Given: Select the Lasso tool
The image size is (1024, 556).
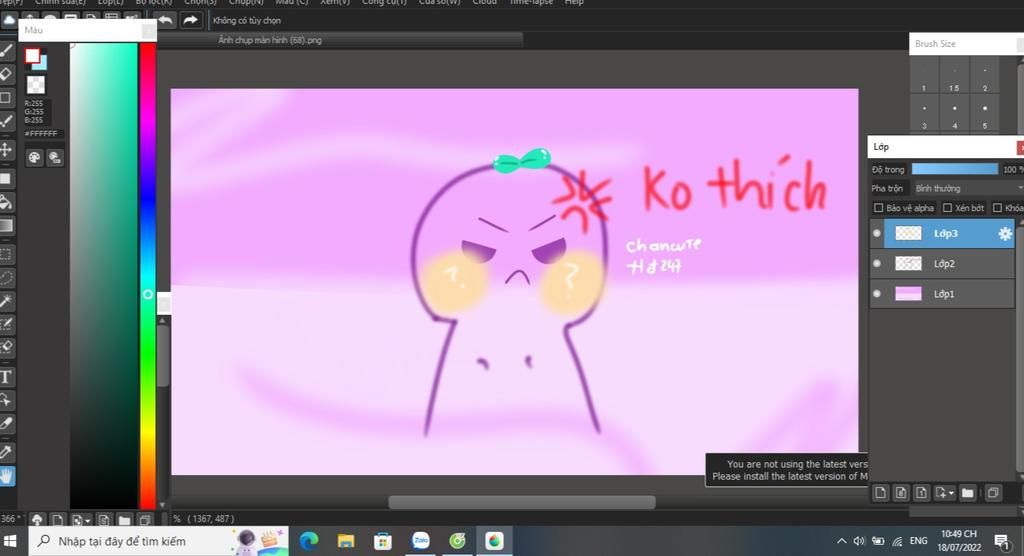Looking at the screenshot, I should pyautogui.click(x=7, y=278).
